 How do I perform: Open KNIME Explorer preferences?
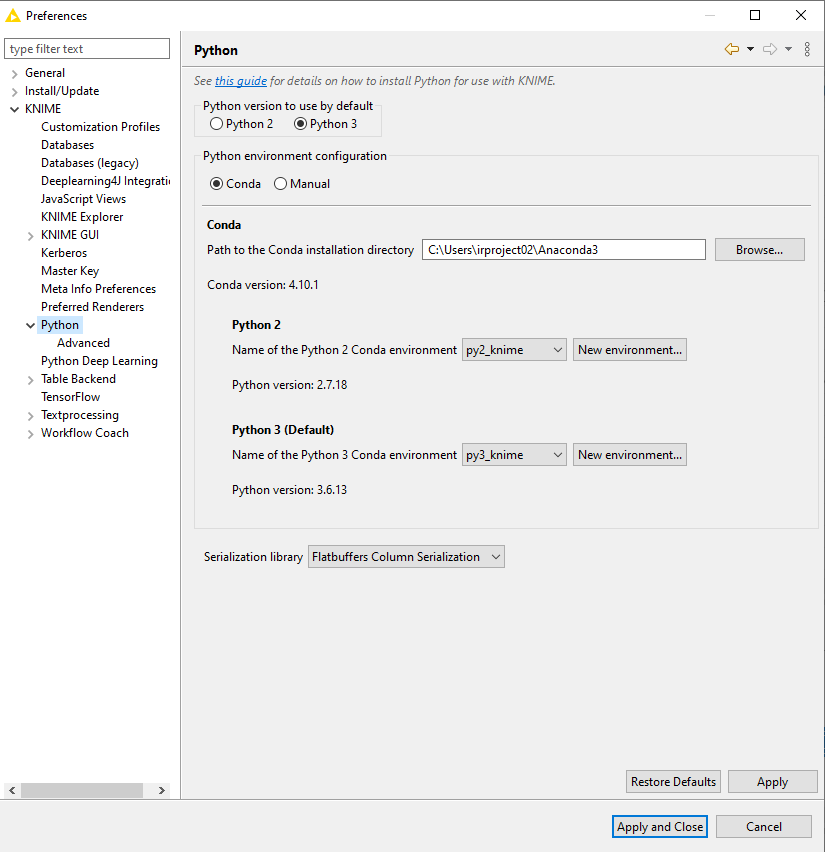point(82,216)
